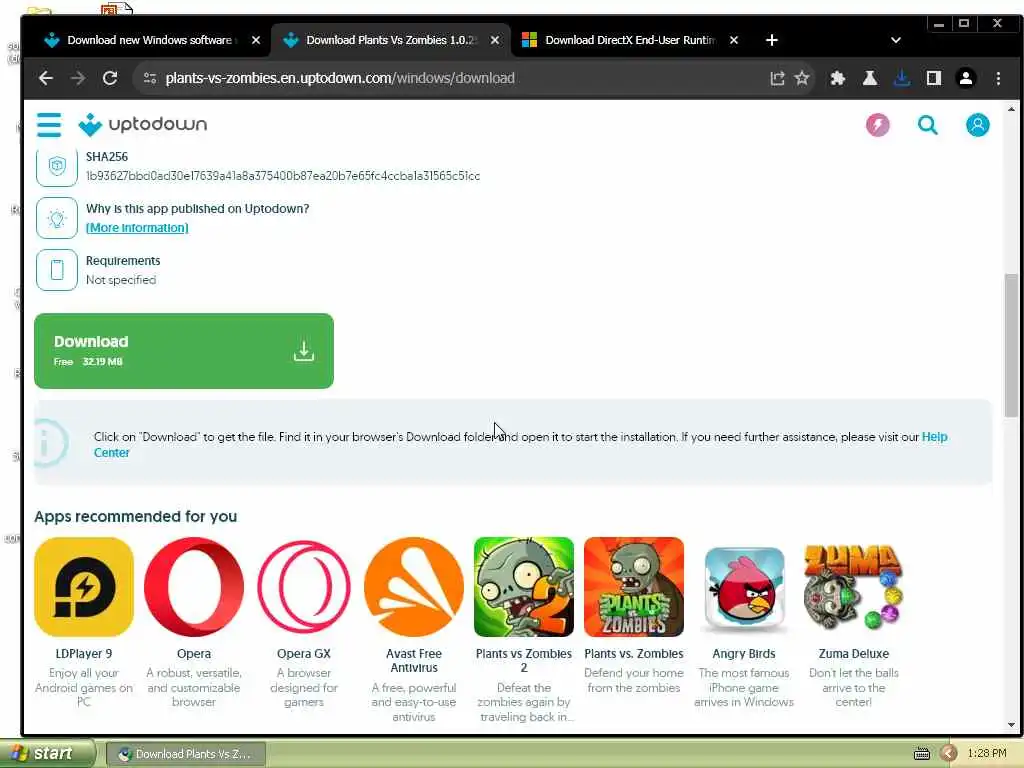Click the LDPlayer 9 title link
Image resolution: width=1024 pixels, height=768 pixels.
84,654
